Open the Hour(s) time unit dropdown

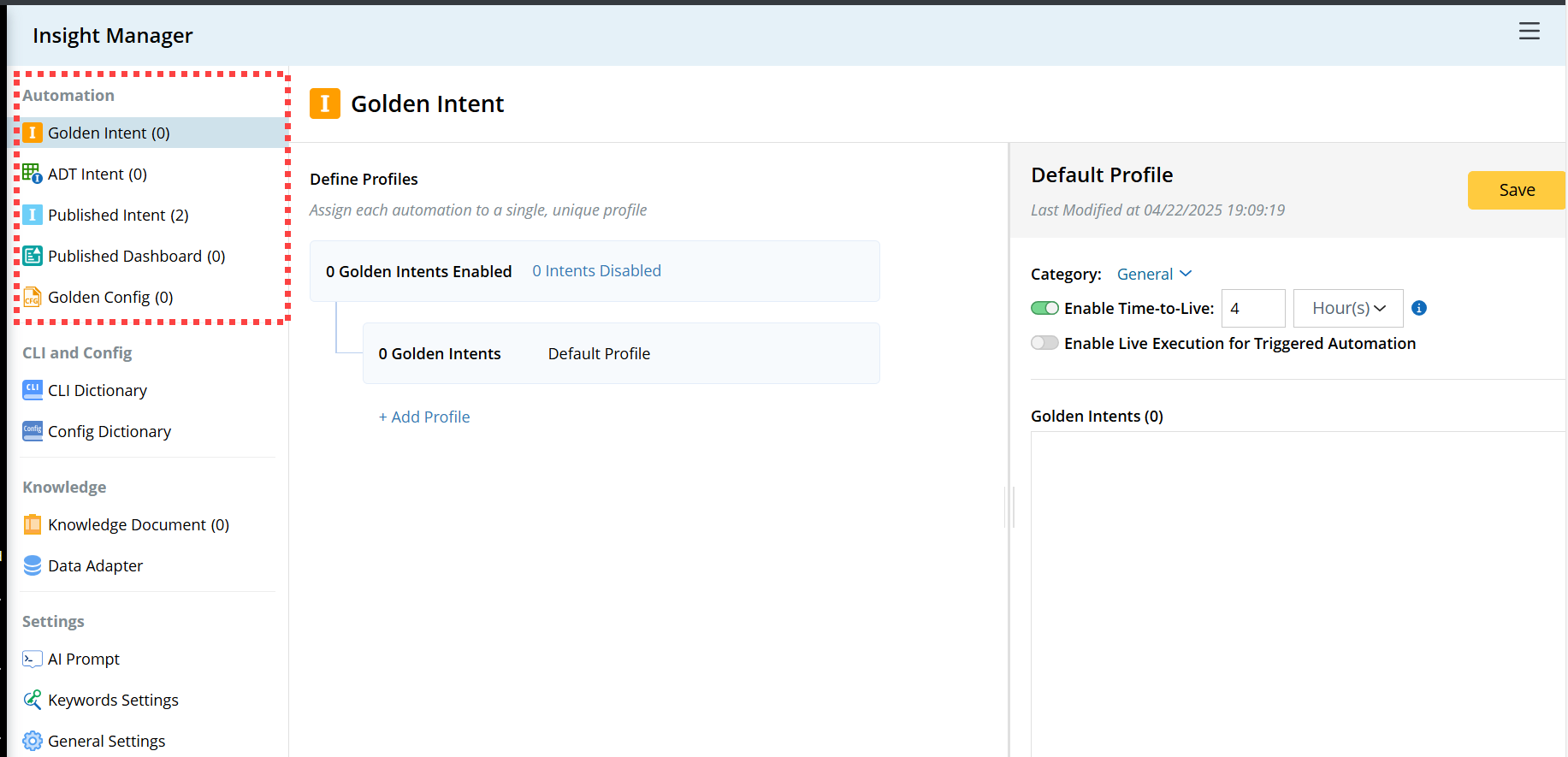coord(1348,308)
